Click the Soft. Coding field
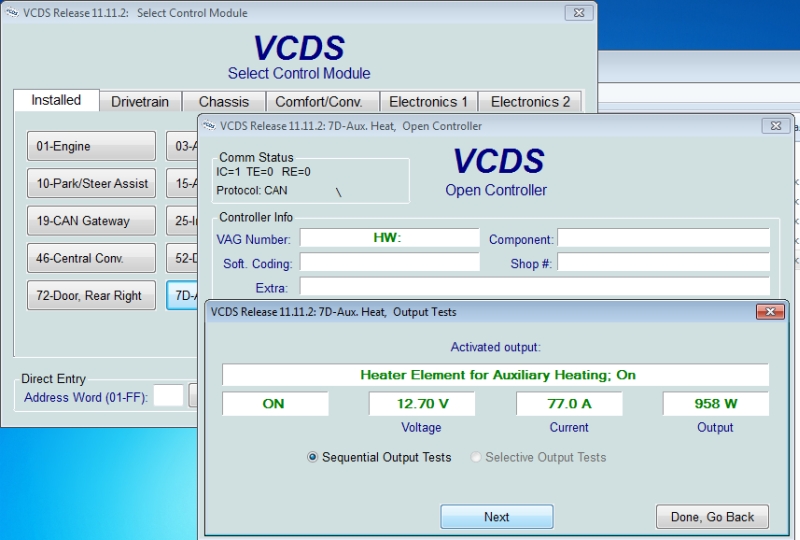Screen dimensions: 800x540 point(389,262)
